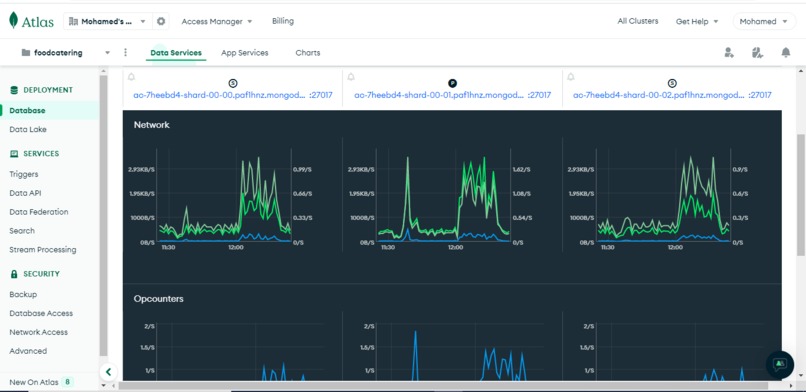Click the Opcounters section heading
Screen dimensions: 806x392
pos(158,298)
